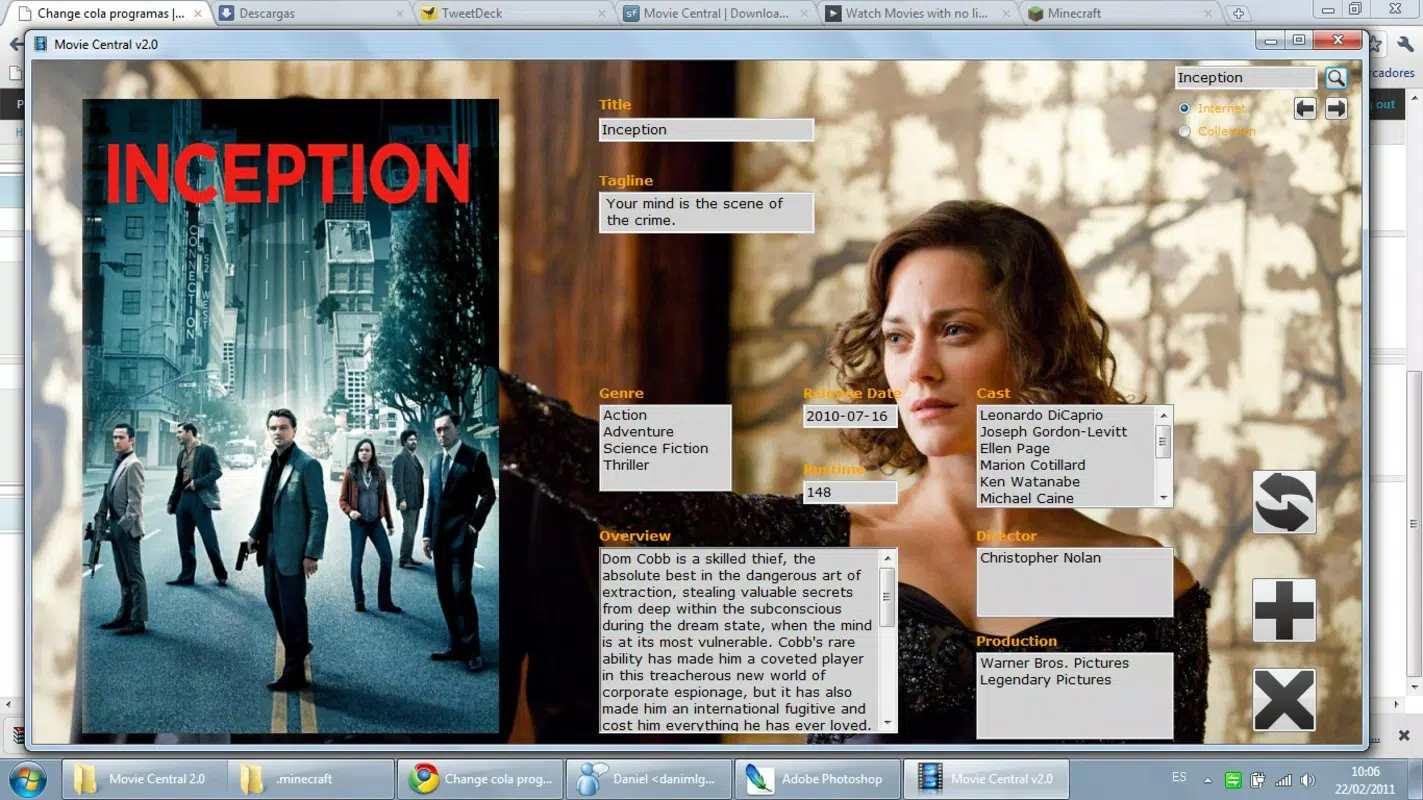Image resolution: width=1423 pixels, height=800 pixels.
Task: Switch to the Movie Central Download browser tab
Action: pos(716,13)
